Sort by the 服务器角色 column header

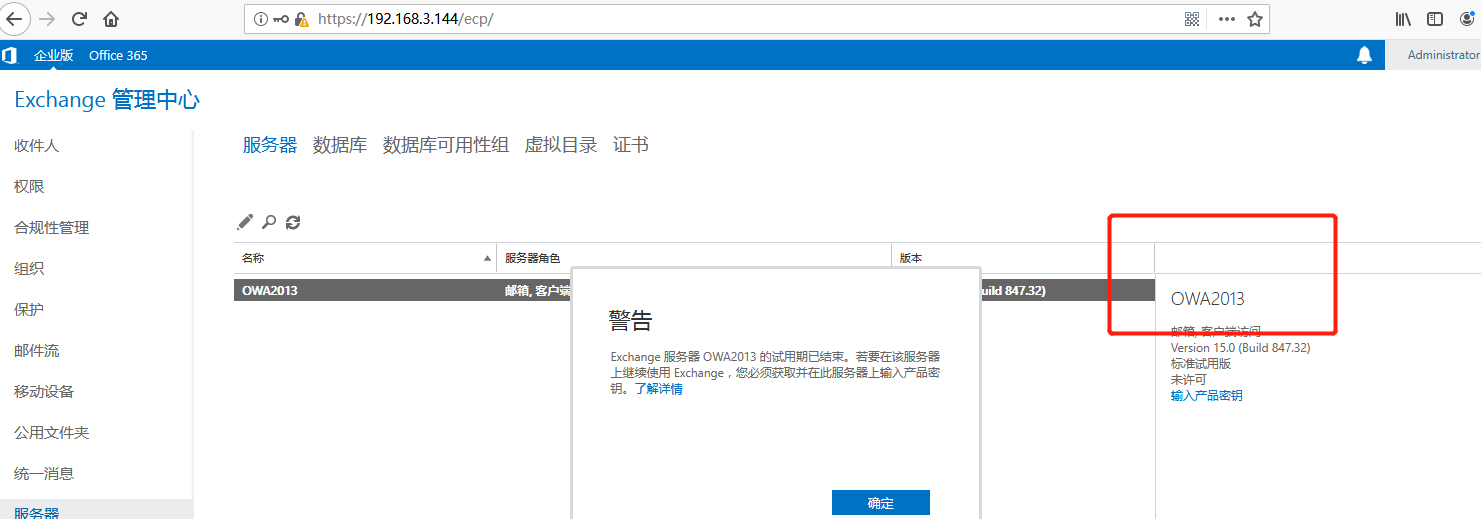point(694,258)
